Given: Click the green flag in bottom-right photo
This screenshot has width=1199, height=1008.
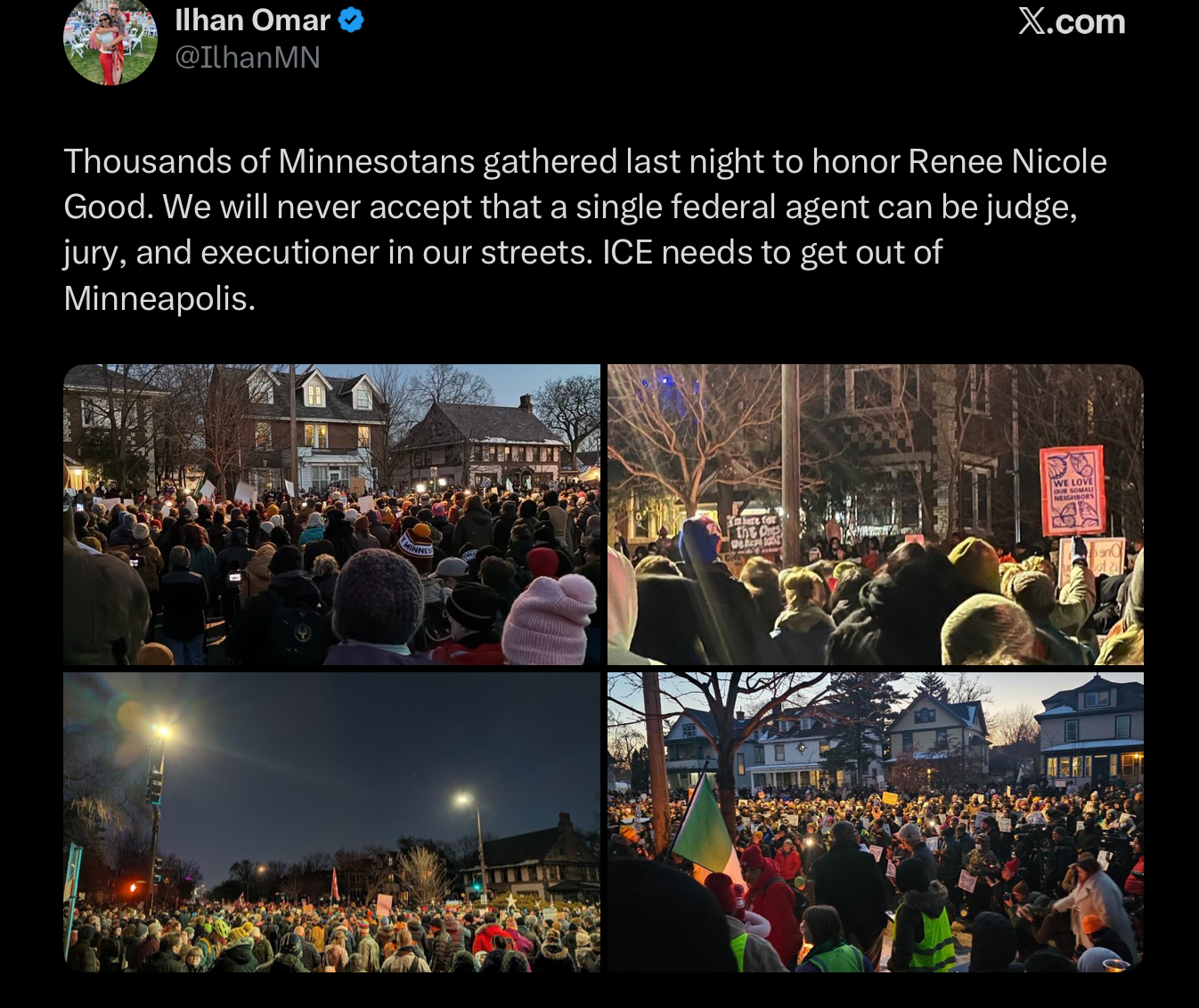Looking at the screenshot, I should pyautogui.click(x=703, y=825).
